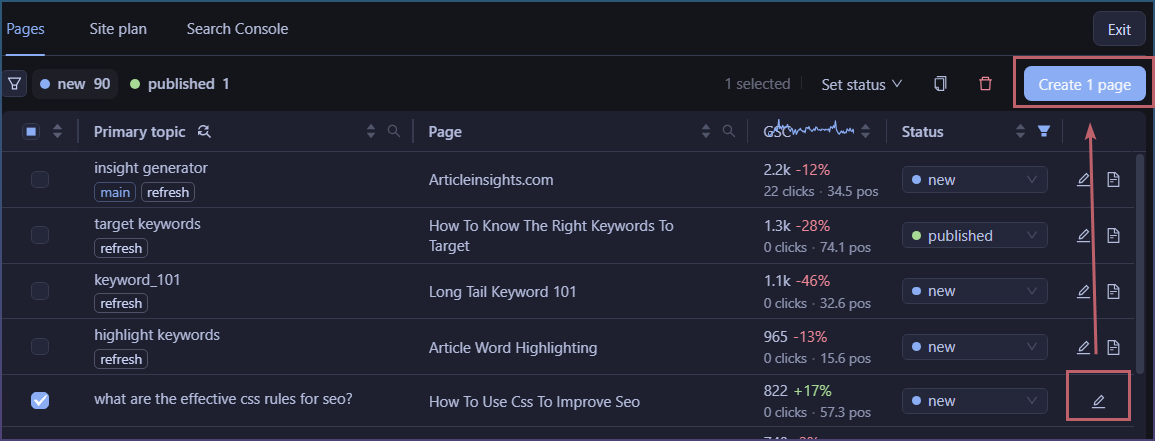
Task: Click the Create 1 page button
Action: tap(1084, 84)
